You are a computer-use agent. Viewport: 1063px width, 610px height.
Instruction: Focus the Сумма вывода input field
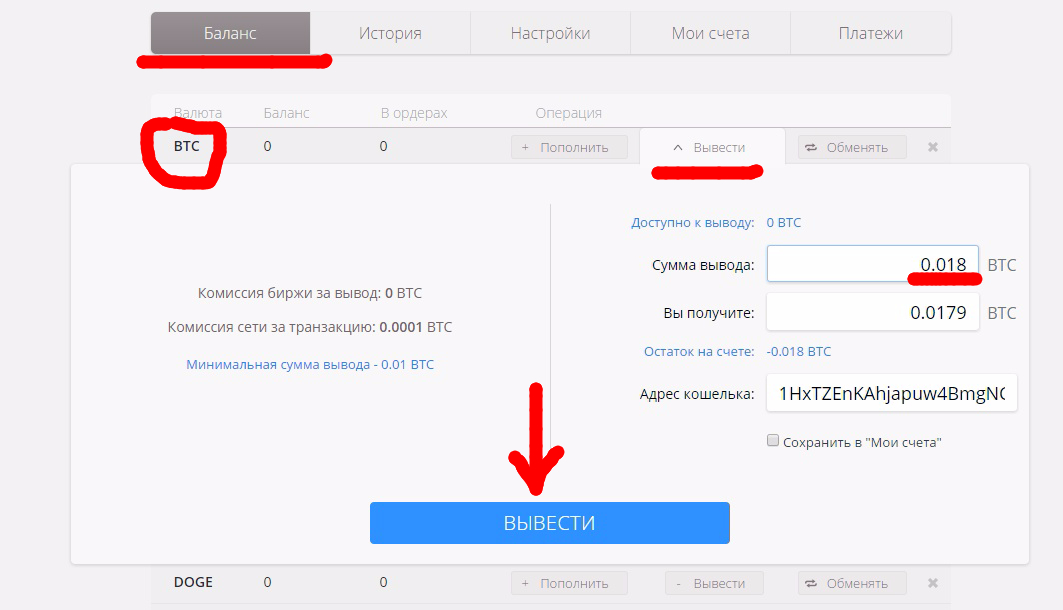[873, 264]
